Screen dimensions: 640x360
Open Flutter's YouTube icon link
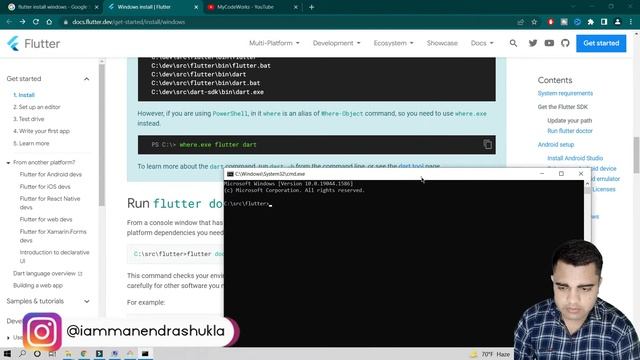pyautogui.click(x=549, y=43)
